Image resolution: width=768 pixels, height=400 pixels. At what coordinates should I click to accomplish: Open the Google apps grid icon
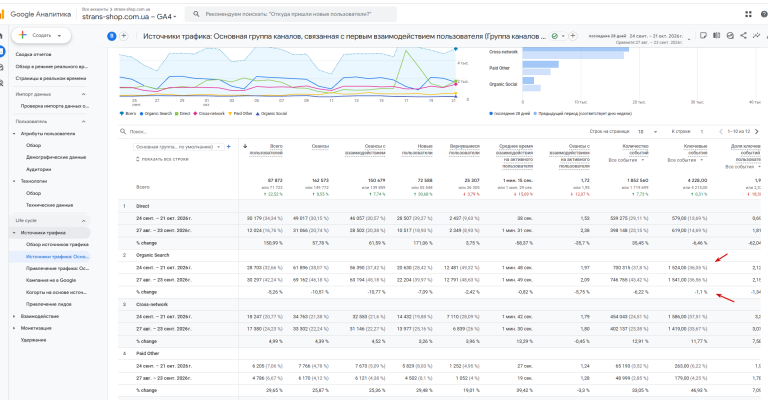click(x=748, y=14)
